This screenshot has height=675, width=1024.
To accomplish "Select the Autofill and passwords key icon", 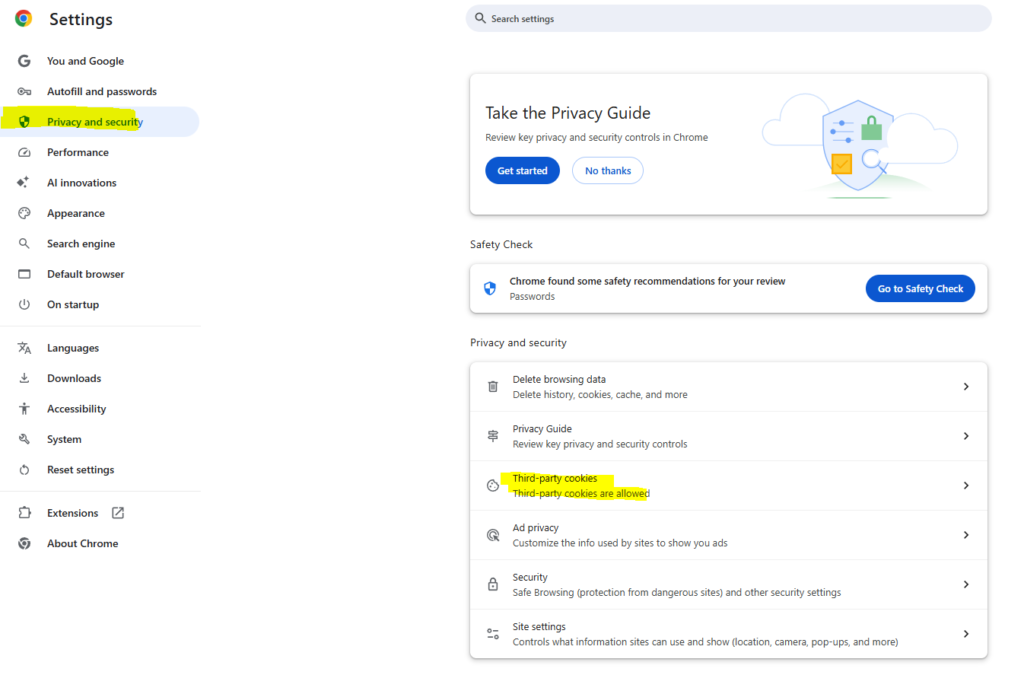I will click(x=23, y=91).
